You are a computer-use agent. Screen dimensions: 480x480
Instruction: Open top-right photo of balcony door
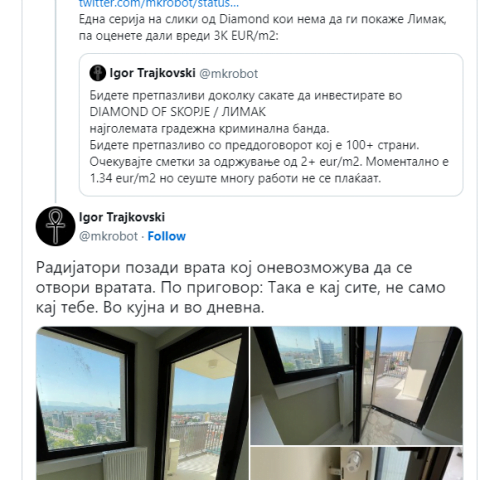[357, 386]
